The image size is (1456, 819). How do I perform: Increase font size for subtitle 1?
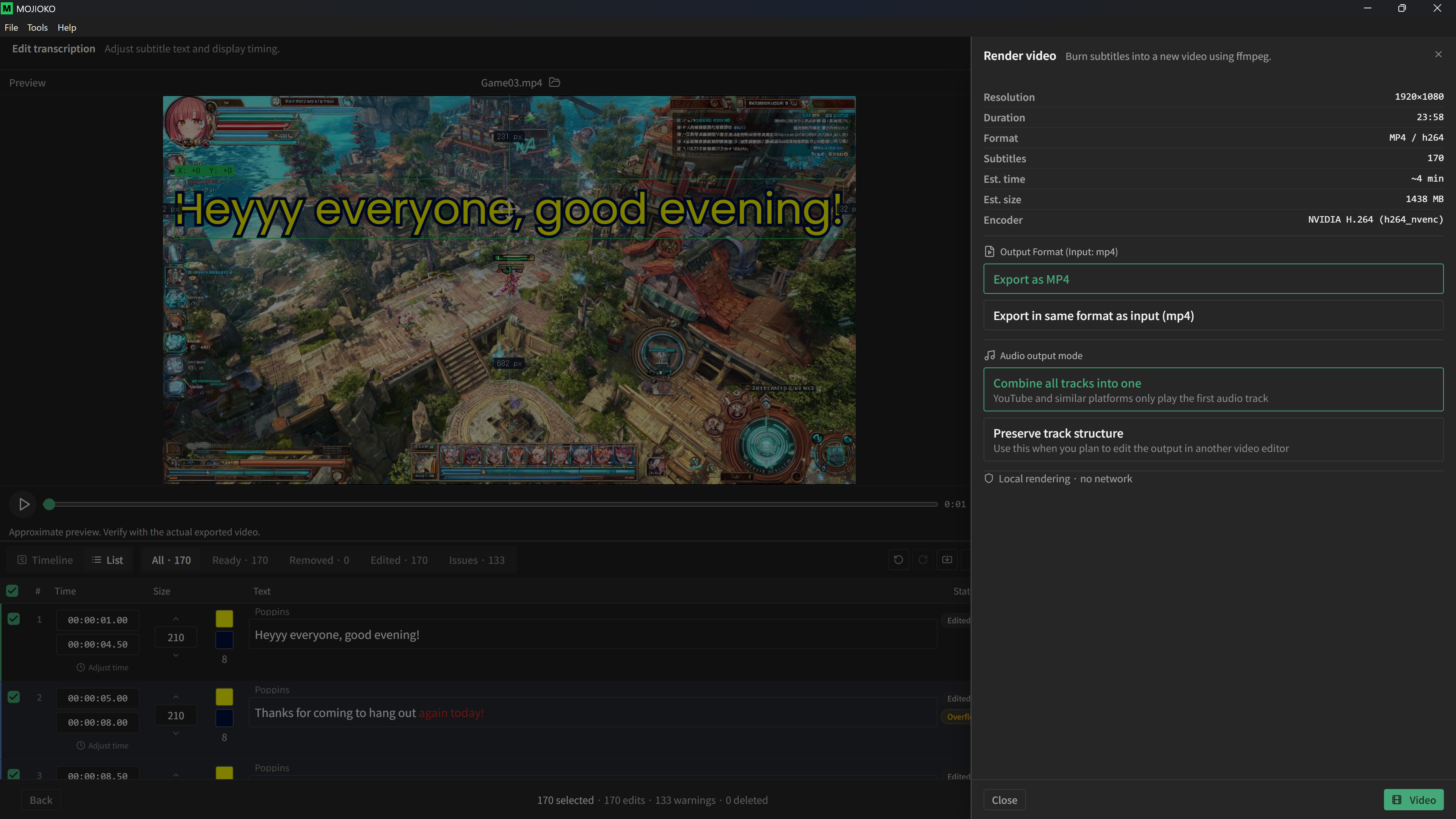pyautogui.click(x=176, y=620)
